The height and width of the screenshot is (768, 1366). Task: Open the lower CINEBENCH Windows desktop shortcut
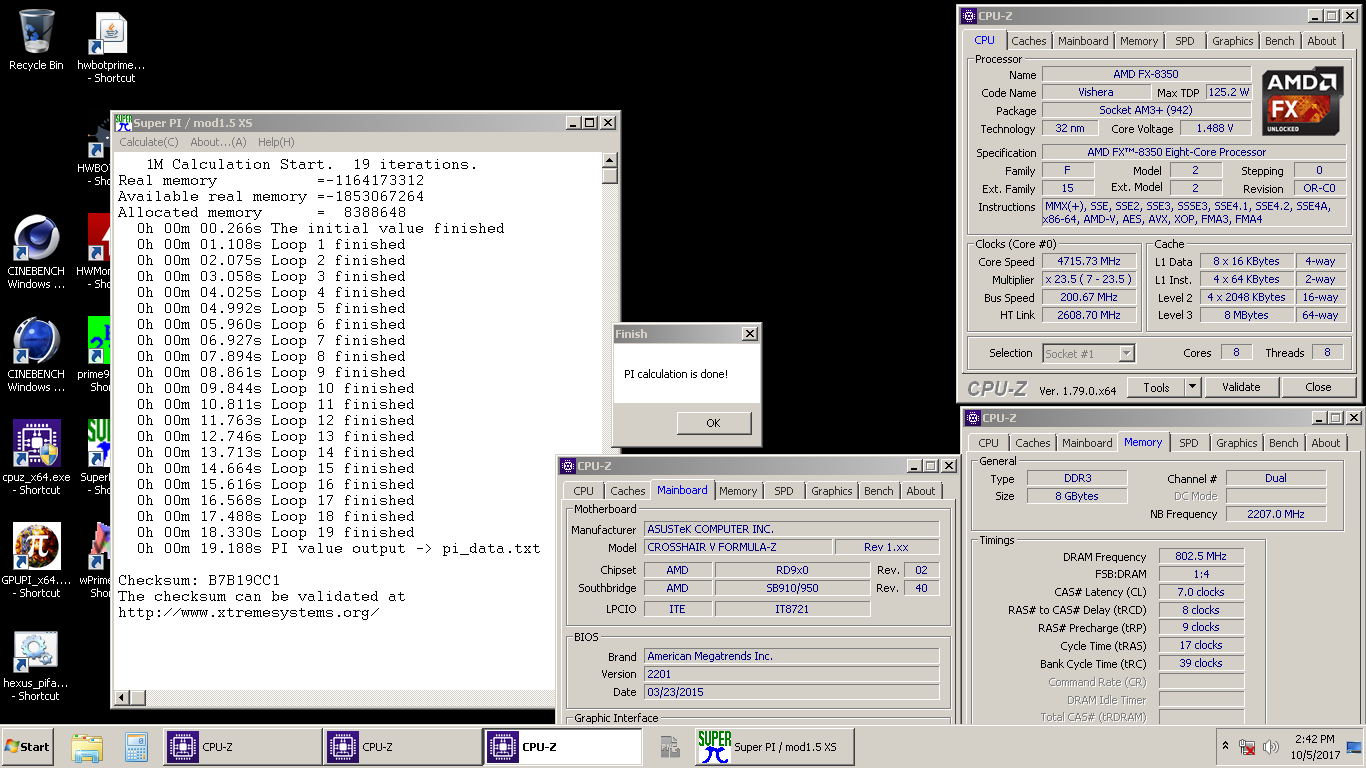(36, 355)
